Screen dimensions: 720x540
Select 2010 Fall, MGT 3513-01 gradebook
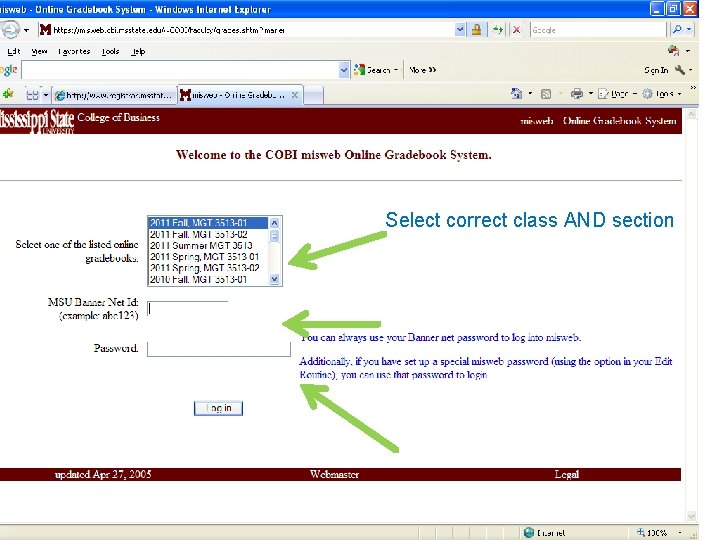[208, 279]
